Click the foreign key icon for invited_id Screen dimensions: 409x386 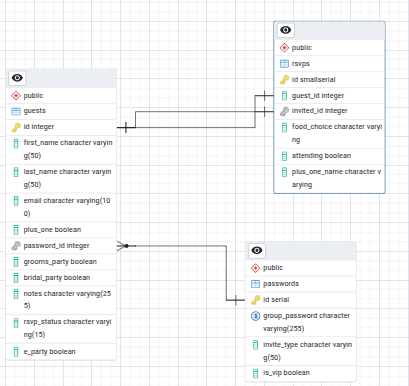click(284, 111)
